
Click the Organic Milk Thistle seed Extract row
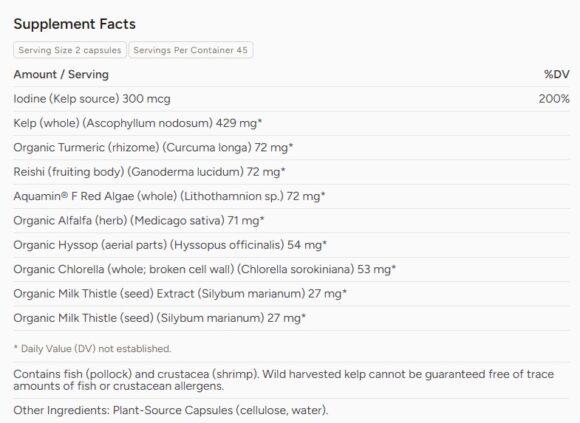coord(291,294)
